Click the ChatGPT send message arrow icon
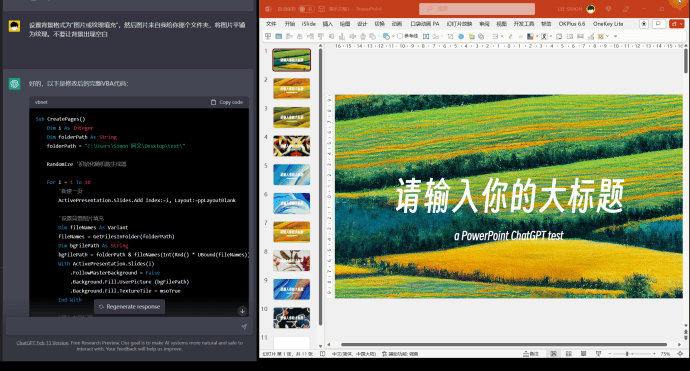The height and width of the screenshot is (371, 690). 244,327
